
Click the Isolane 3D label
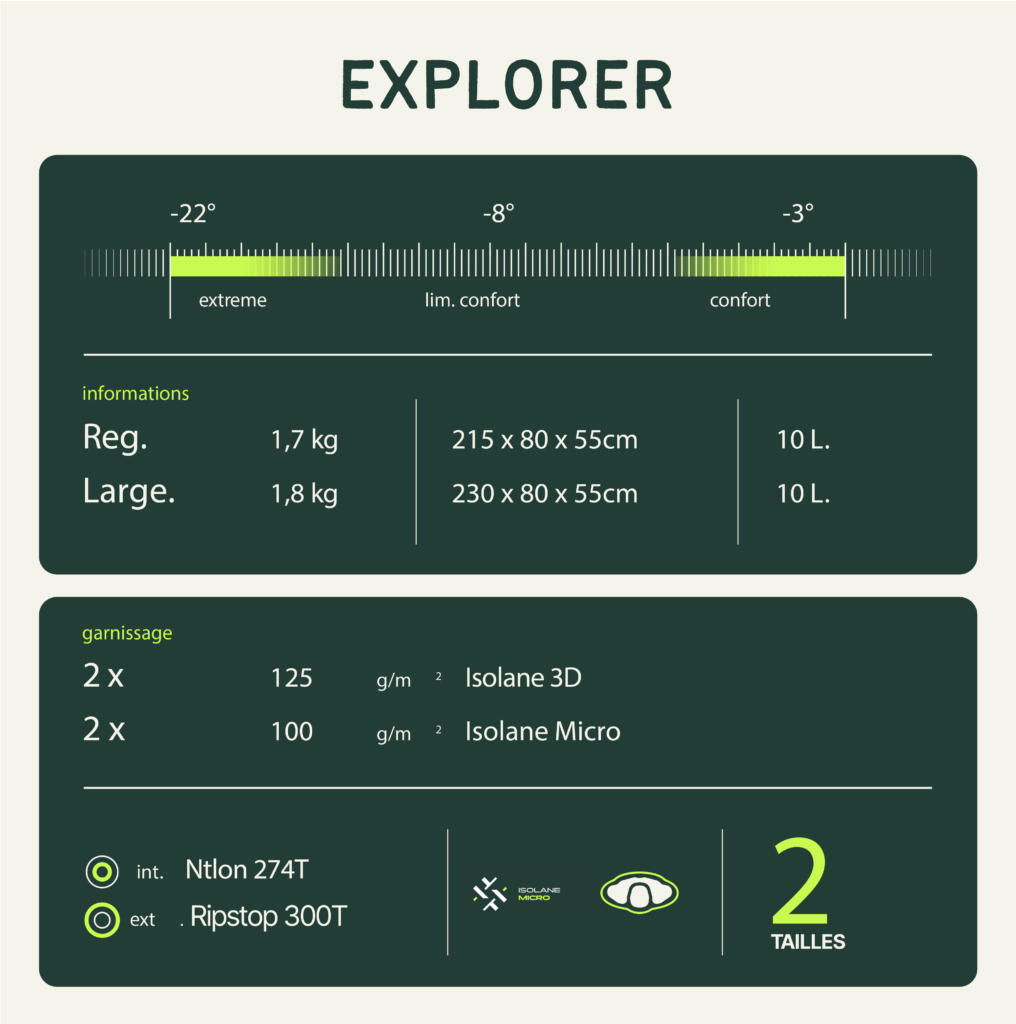point(523,678)
